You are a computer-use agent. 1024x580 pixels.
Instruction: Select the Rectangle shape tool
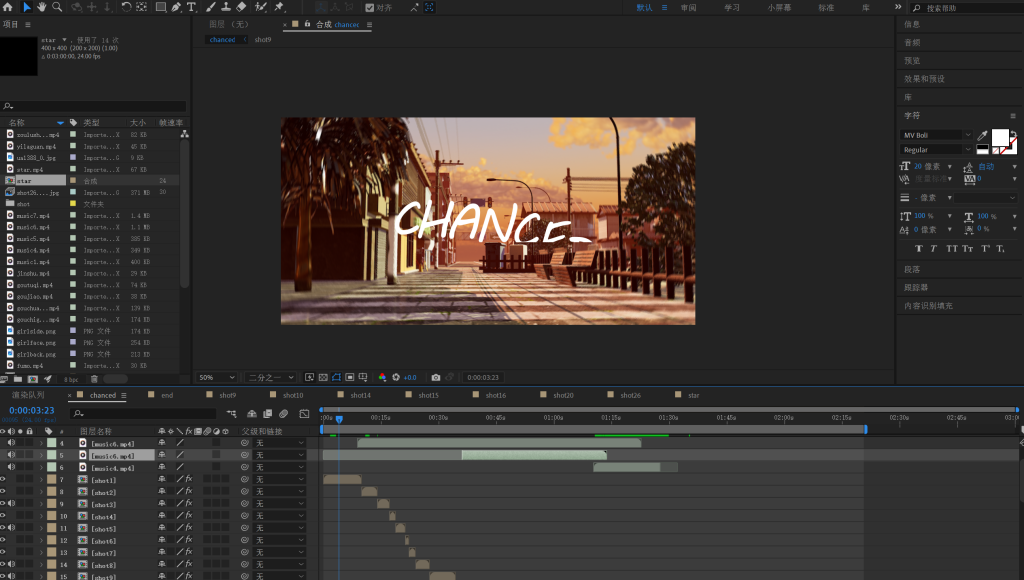pyautogui.click(x=161, y=7)
